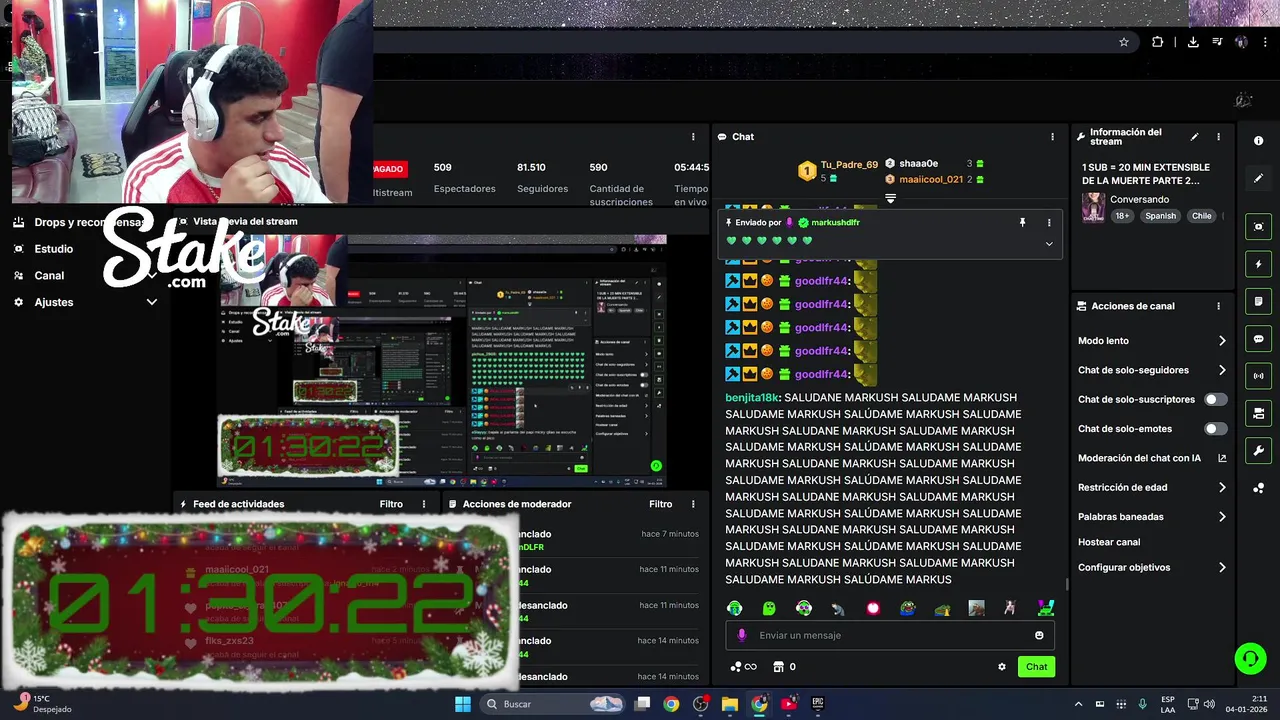Focus the Enviar un mensaje input

tap(889, 635)
